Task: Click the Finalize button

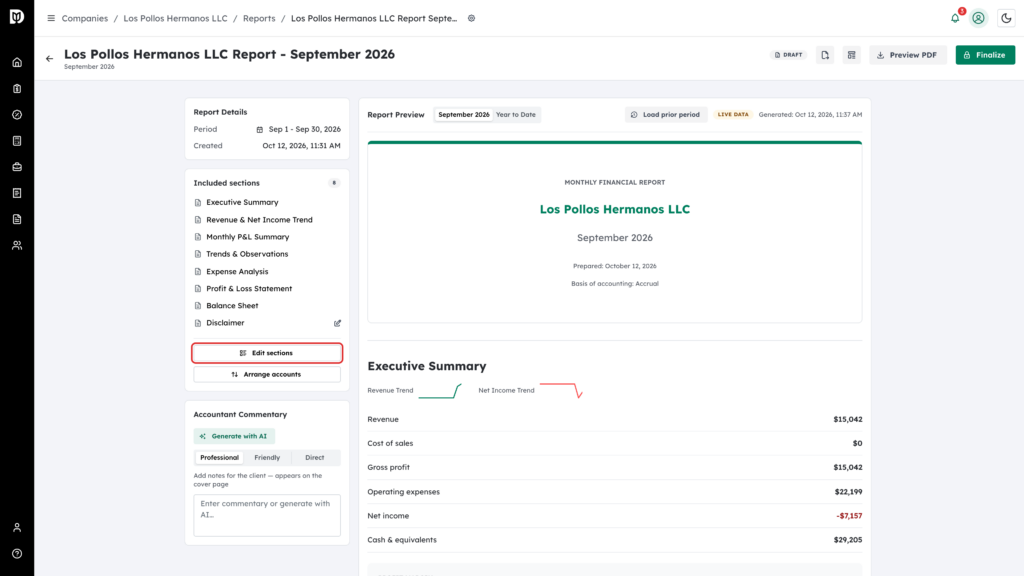Action: [x=985, y=55]
